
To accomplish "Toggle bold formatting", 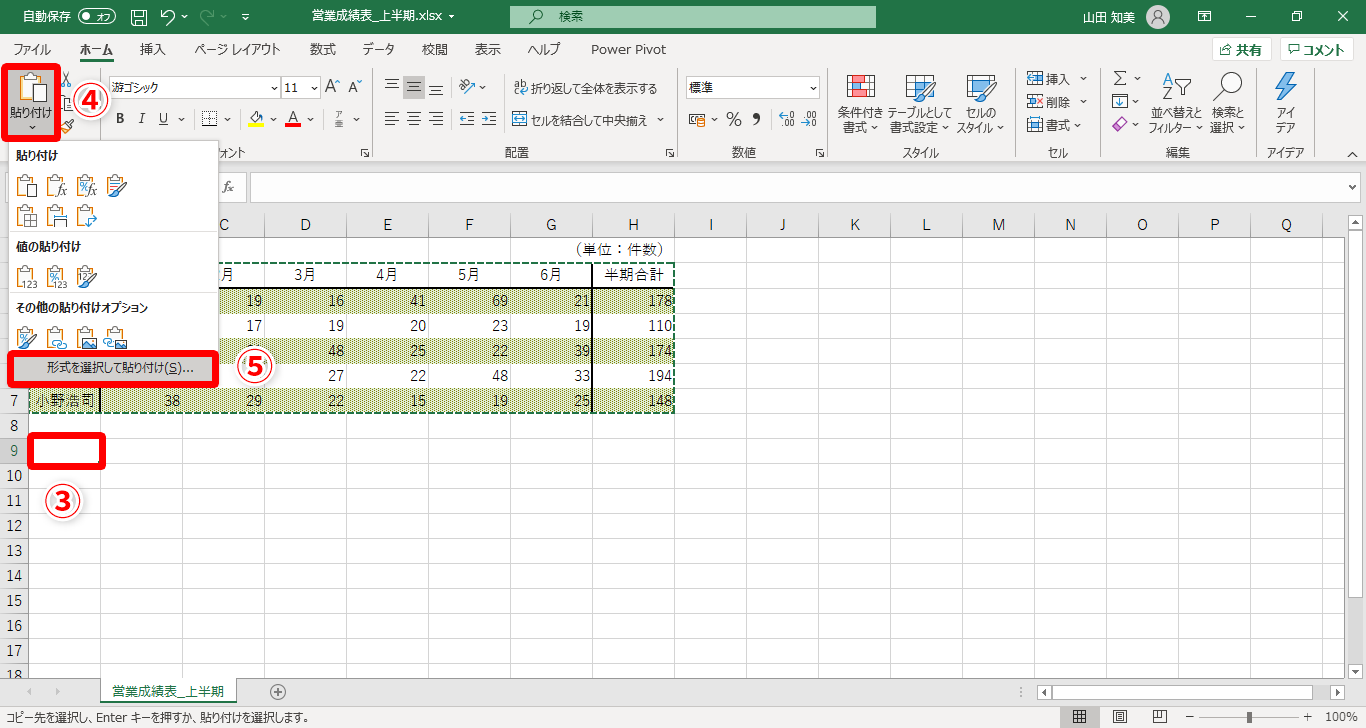I will point(119,119).
